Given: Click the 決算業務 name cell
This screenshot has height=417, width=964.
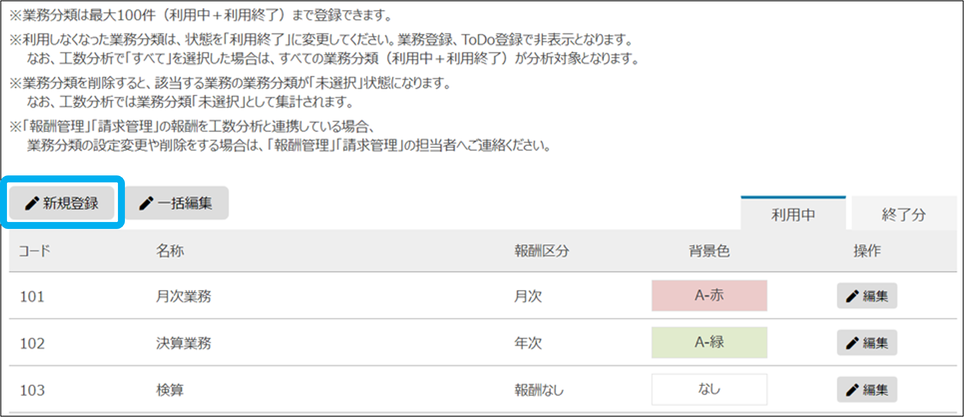Looking at the screenshot, I should coord(183,342).
